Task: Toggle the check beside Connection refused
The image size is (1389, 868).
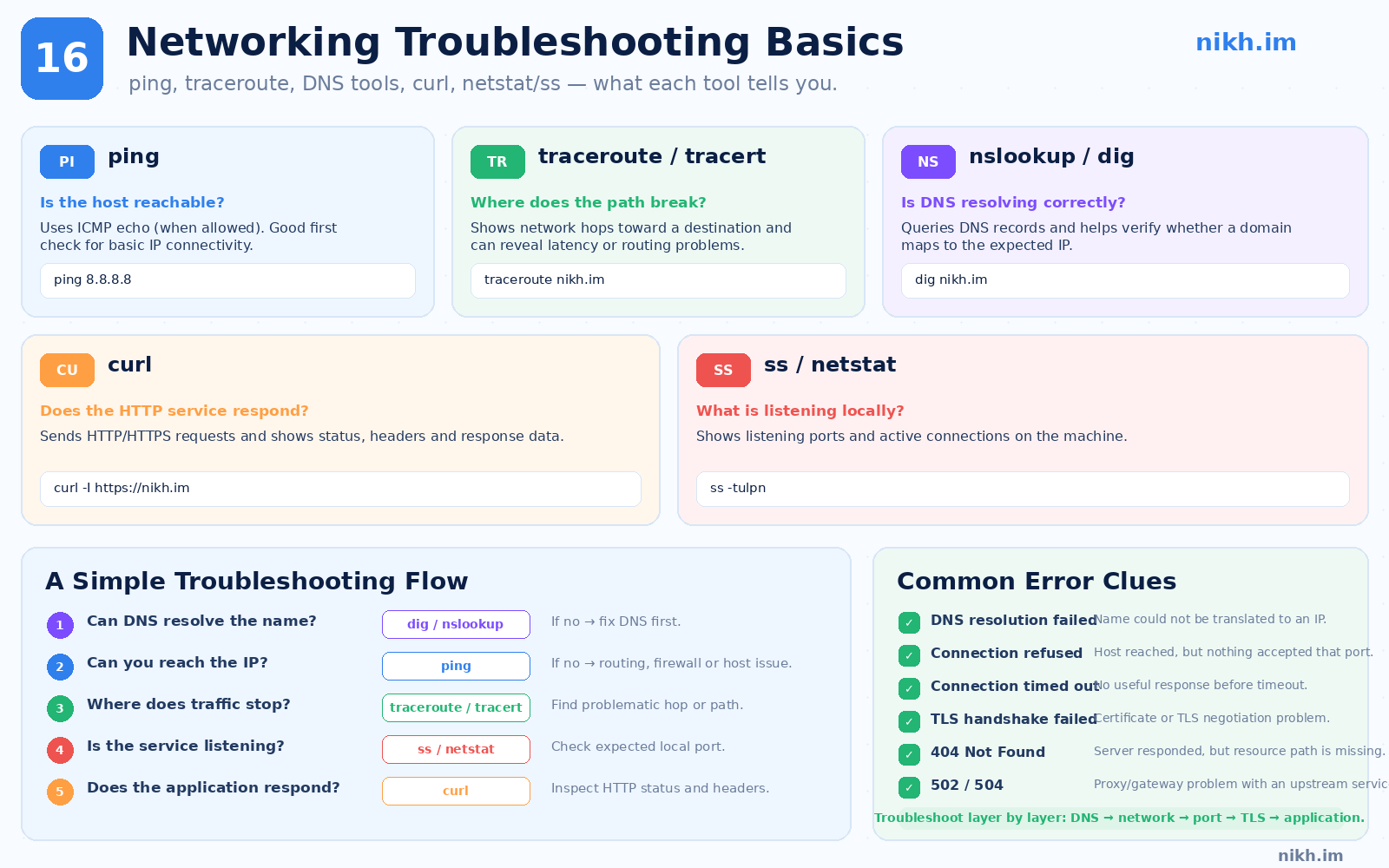Action: click(x=909, y=655)
